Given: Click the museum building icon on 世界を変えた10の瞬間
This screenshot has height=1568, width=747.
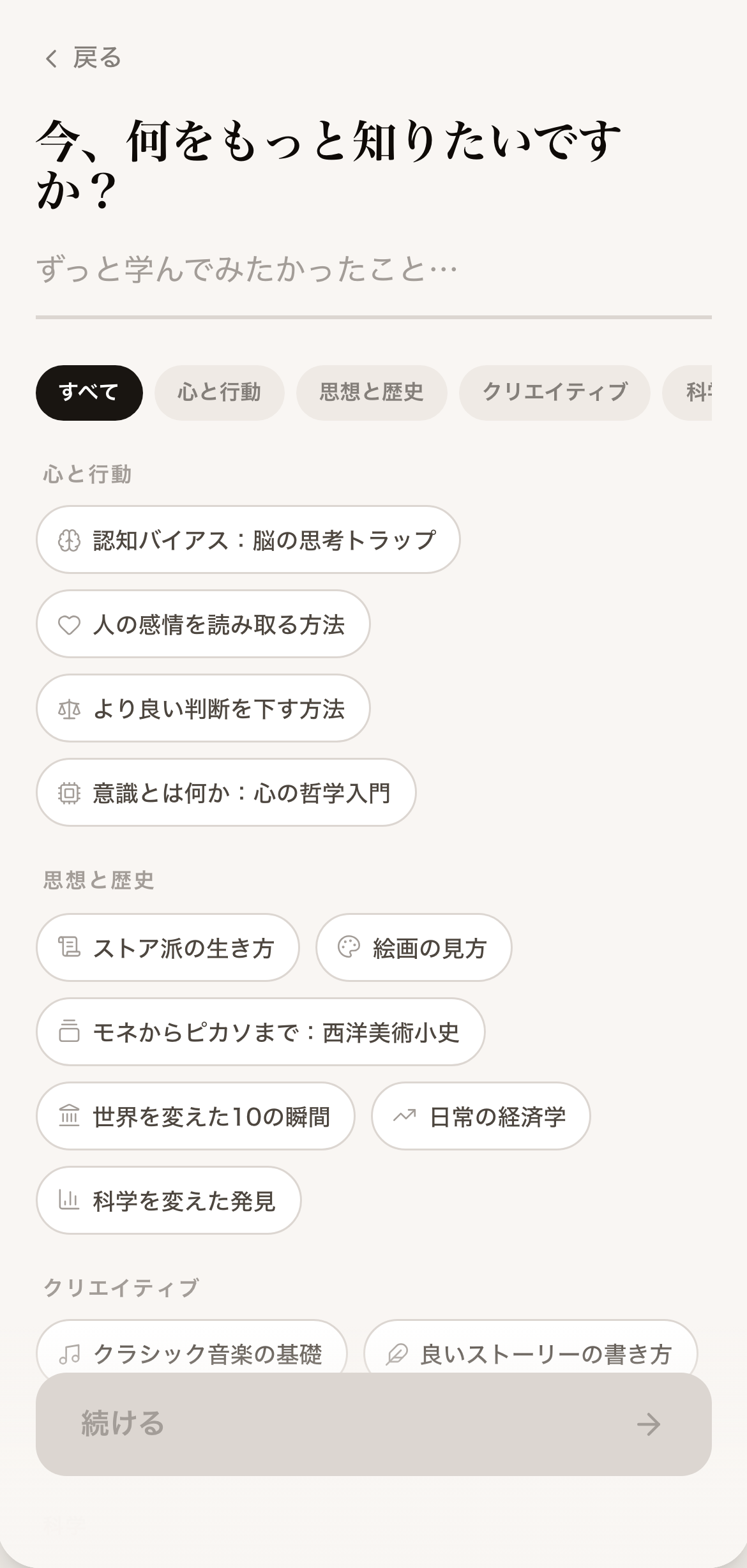Looking at the screenshot, I should point(69,1116).
